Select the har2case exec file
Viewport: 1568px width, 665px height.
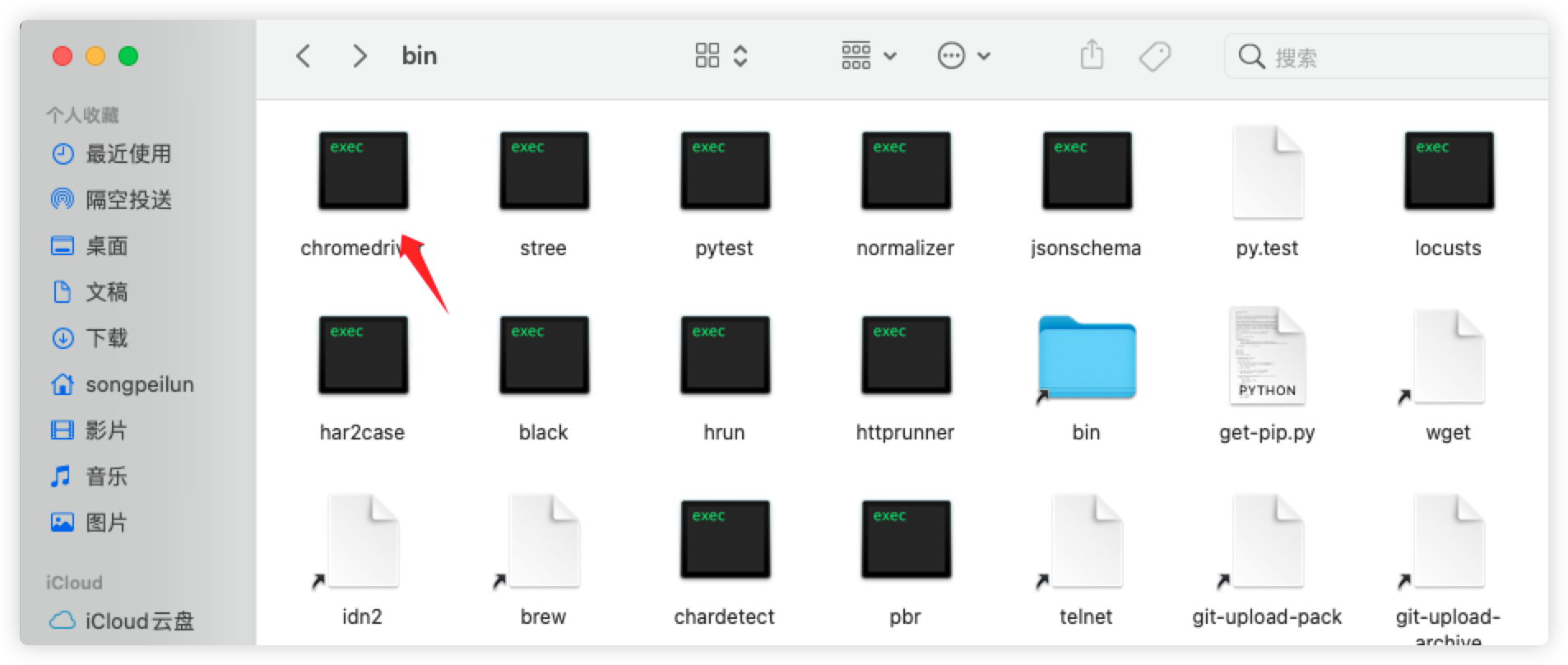pyautogui.click(x=363, y=355)
